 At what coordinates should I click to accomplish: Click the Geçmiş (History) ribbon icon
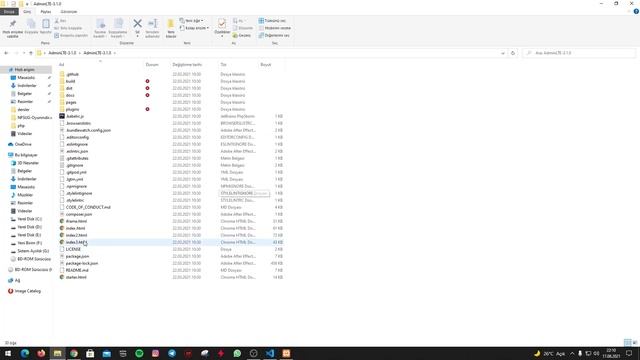click(242, 36)
